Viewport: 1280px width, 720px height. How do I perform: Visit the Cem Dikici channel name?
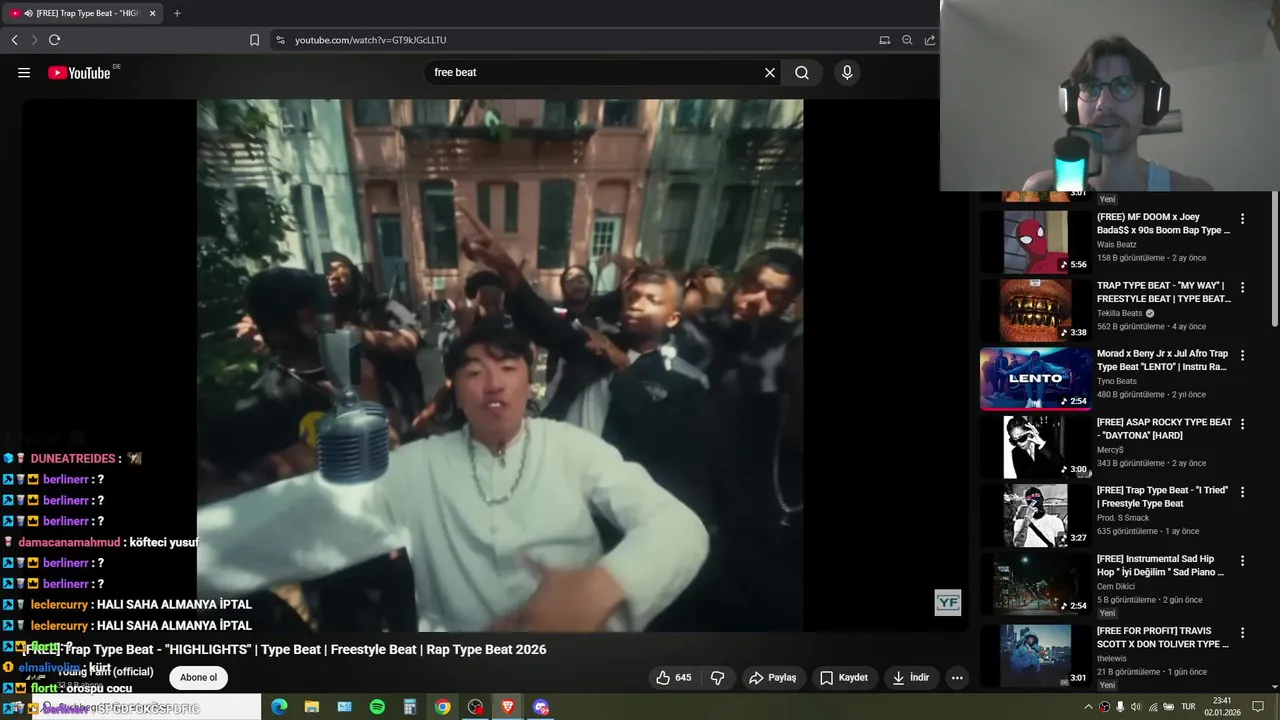(1116, 586)
